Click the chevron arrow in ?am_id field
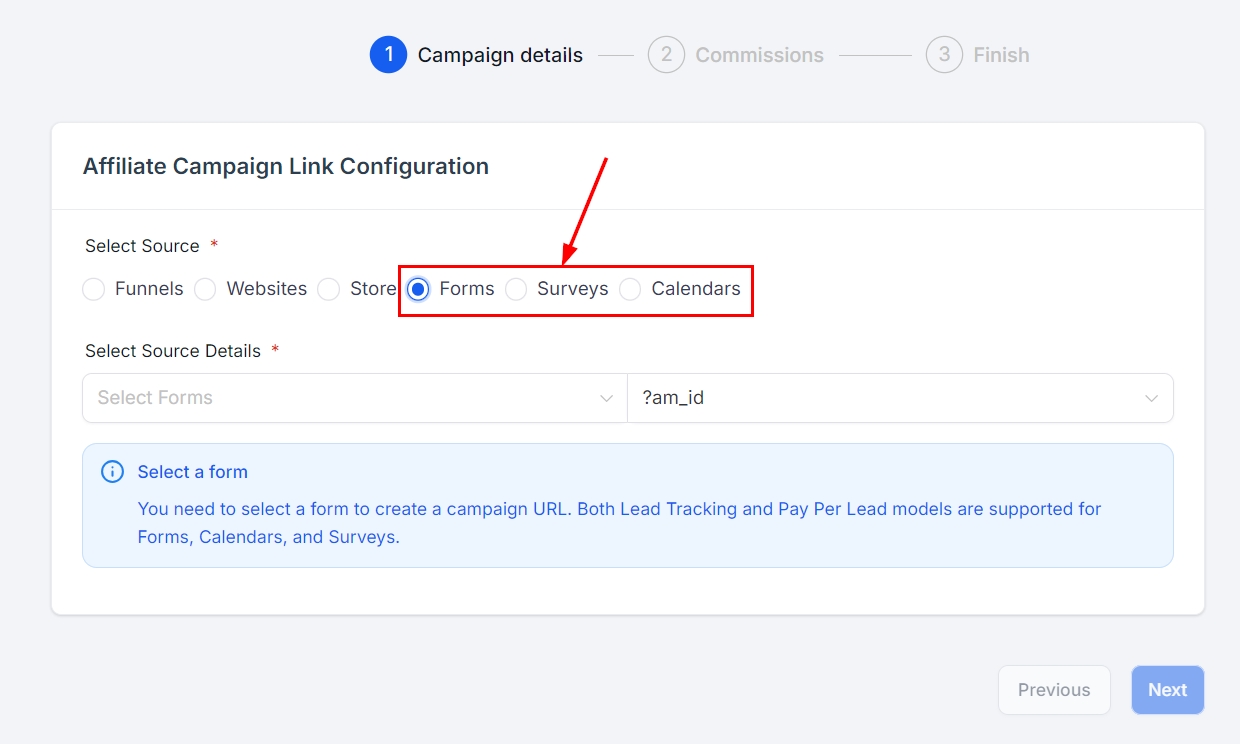This screenshot has height=744, width=1240. (x=1151, y=398)
